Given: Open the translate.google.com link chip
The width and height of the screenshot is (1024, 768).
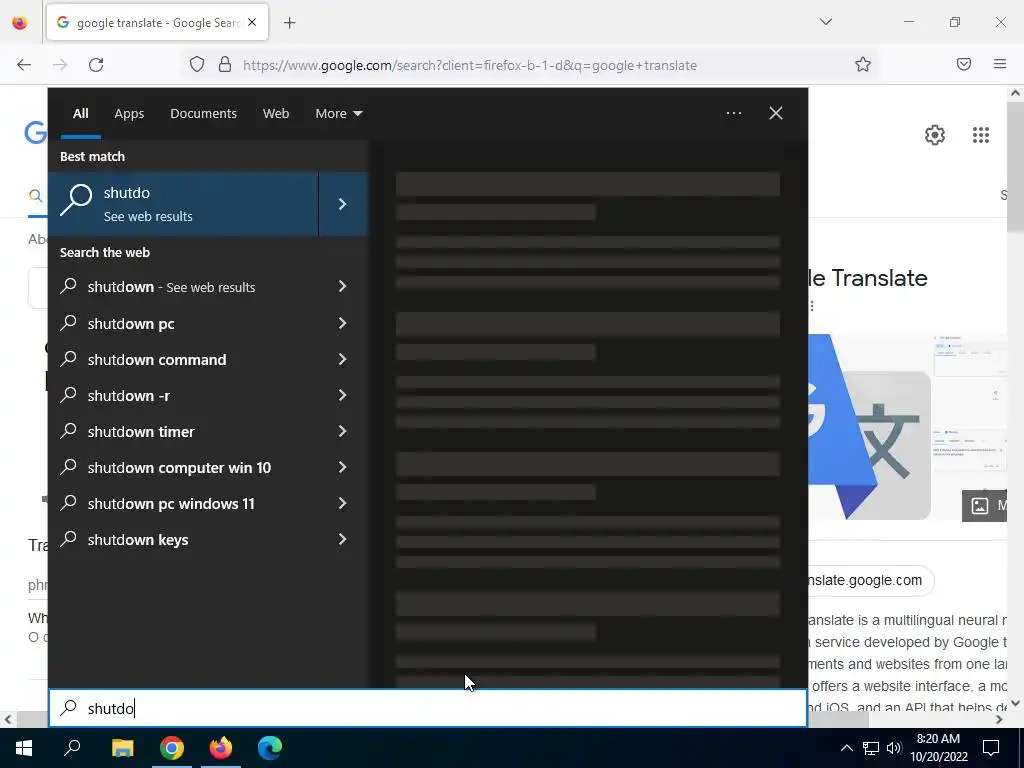Looking at the screenshot, I should pyautogui.click(x=870, y=580).
